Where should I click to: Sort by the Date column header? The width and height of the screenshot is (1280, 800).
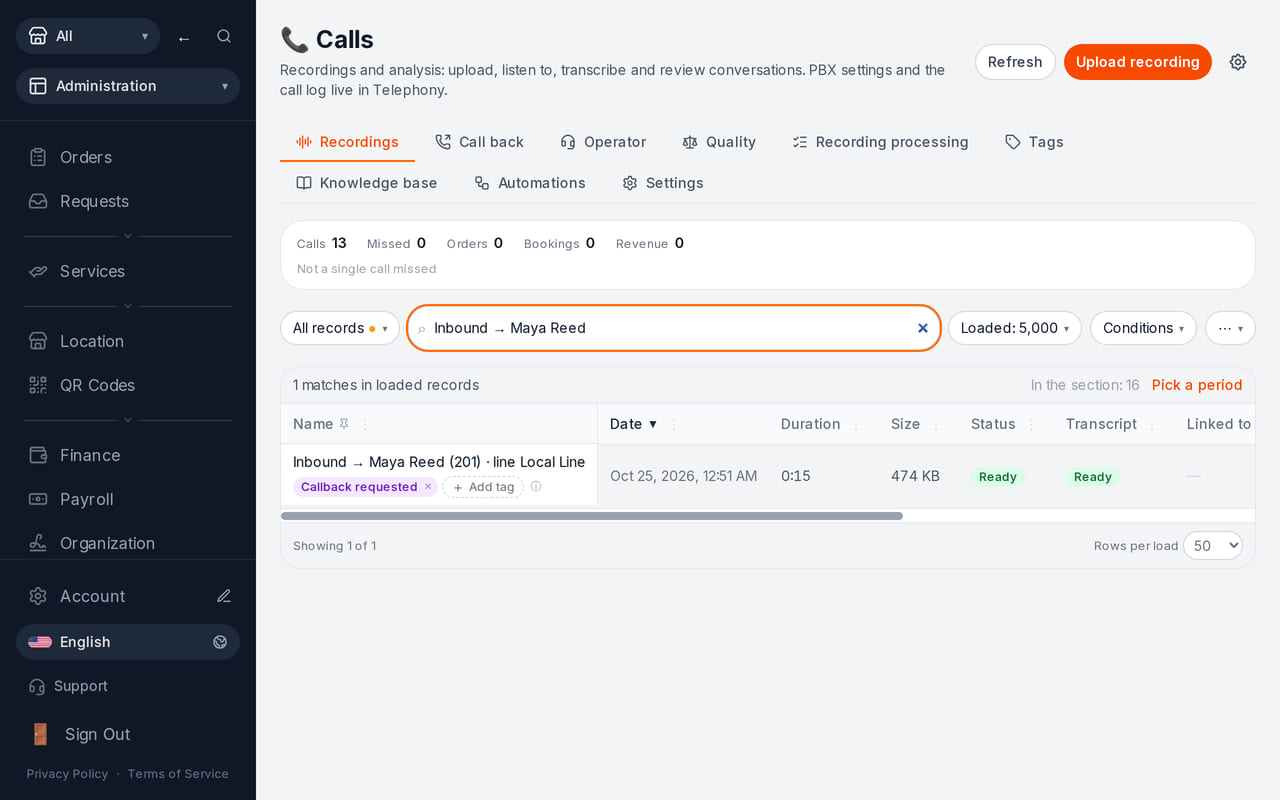(634, 424)
